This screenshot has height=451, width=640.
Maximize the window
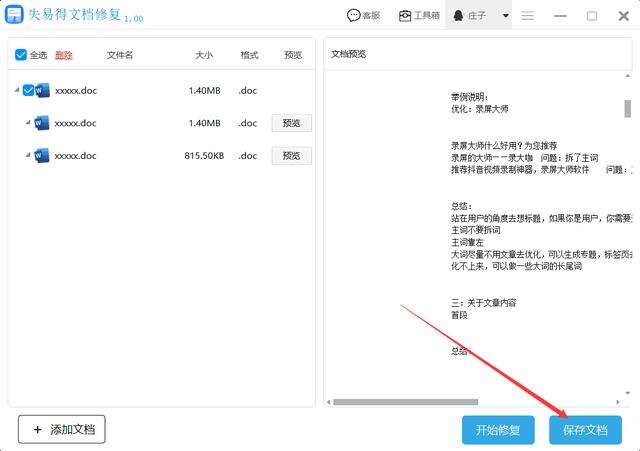click(591, 16)
